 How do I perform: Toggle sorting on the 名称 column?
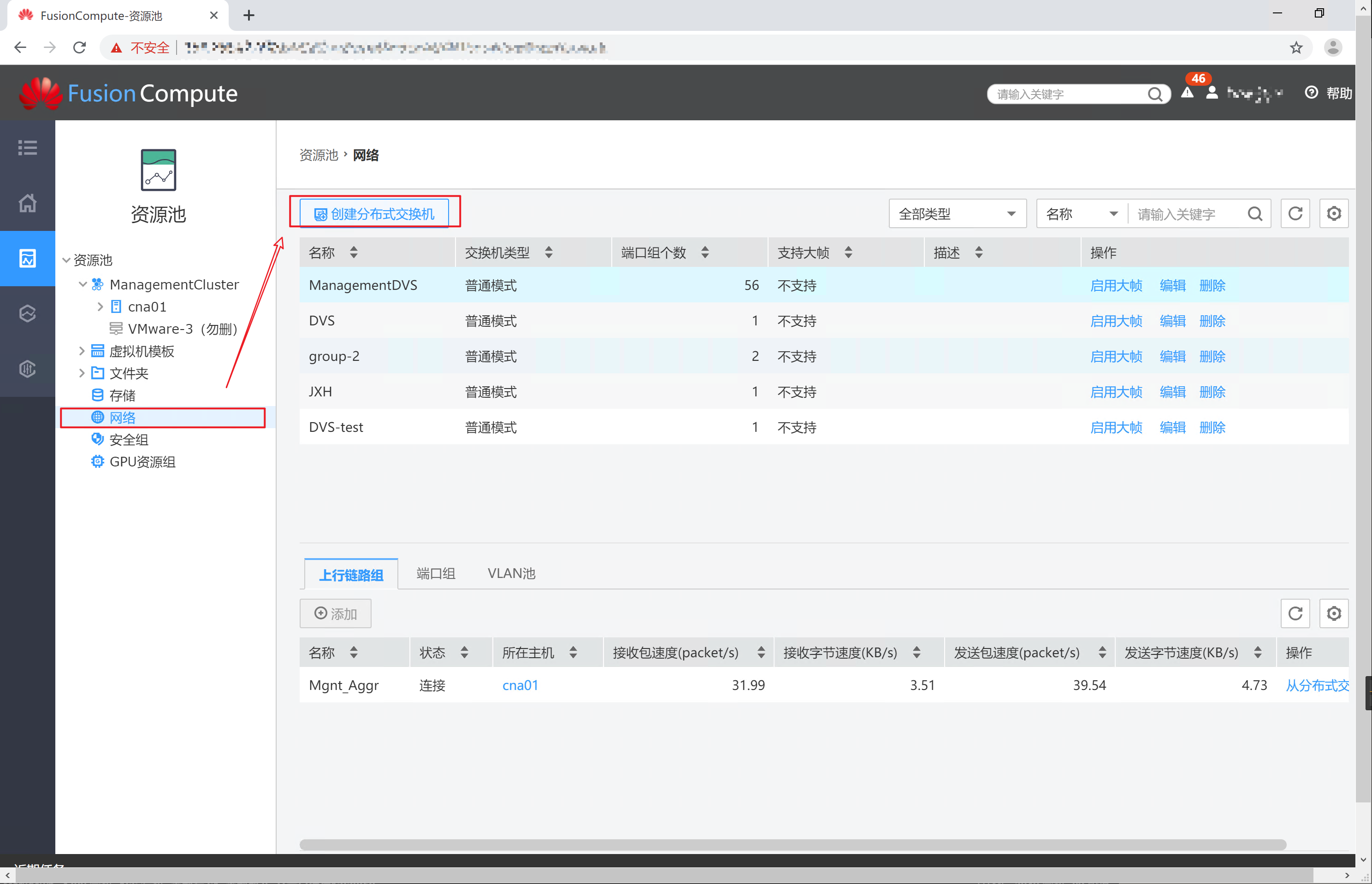(x=354, y=252)
